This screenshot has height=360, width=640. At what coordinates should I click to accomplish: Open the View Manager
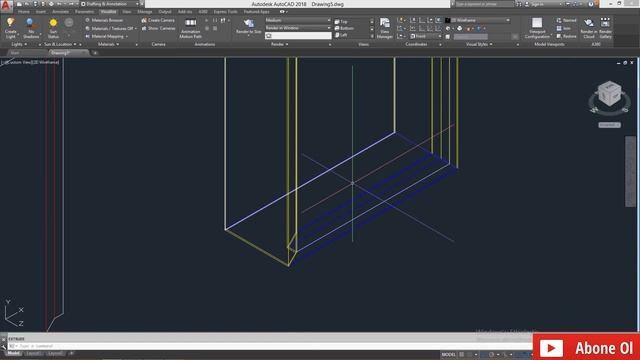tap(384, 28)
